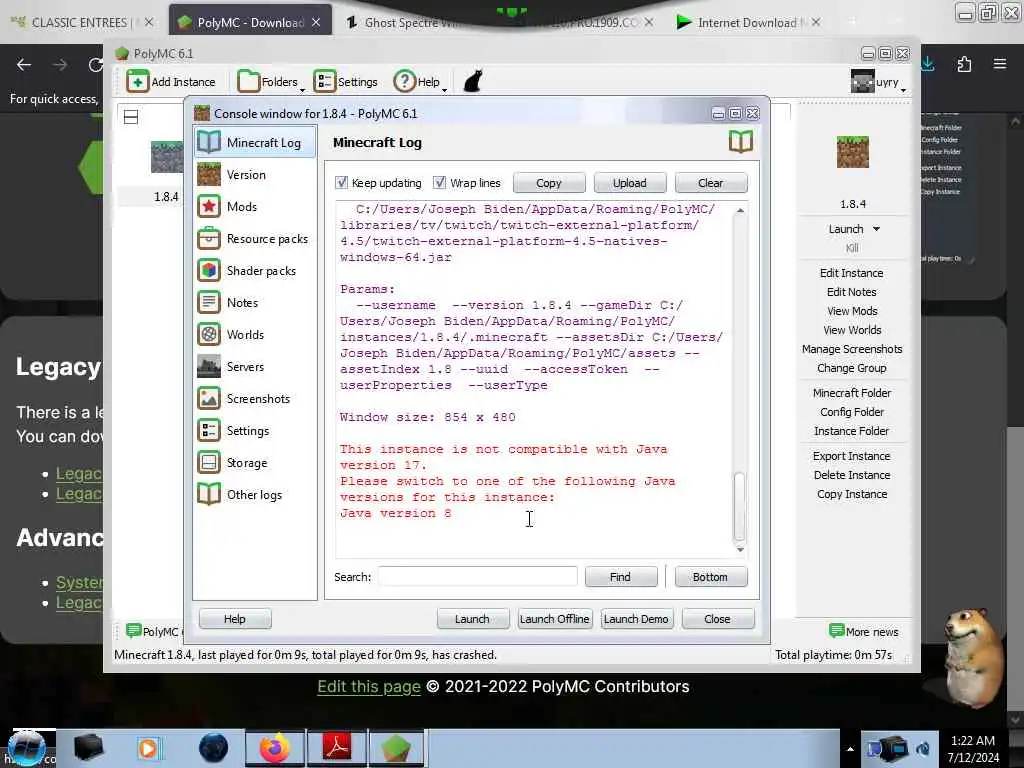1024x768 pixels.
Task: Click Launch in console window
Action: (x=472, y=618)
